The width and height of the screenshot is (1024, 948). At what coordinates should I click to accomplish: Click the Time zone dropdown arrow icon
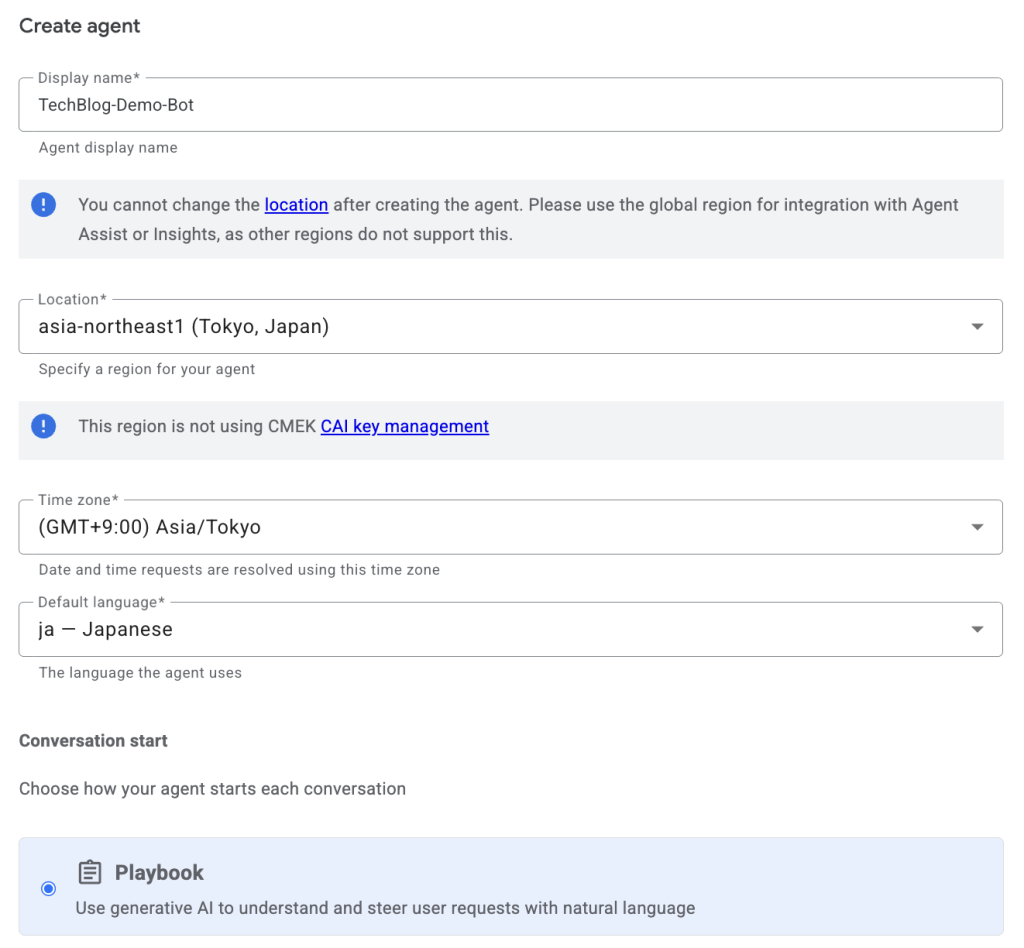click(x=977, y=527)
